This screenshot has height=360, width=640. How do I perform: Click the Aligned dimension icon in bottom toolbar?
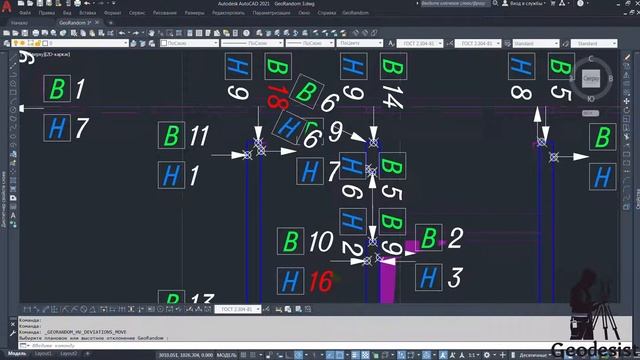36,309
